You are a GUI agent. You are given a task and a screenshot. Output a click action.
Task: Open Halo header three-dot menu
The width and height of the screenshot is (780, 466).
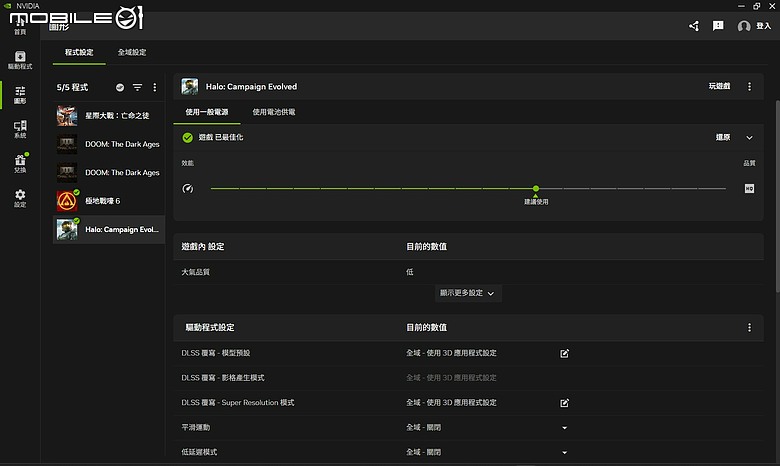pyautogui.click(x=749, y=87)
